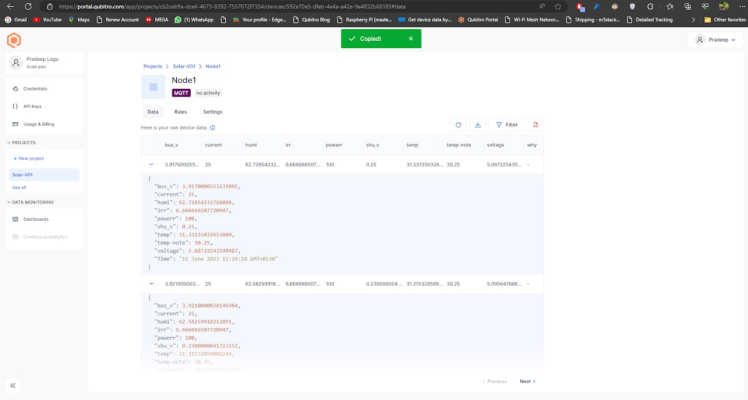Viewport: 748px width, 400px height.
Task: Collapse the first data row with bus_v 3.917
Action: tap(151, 164)
